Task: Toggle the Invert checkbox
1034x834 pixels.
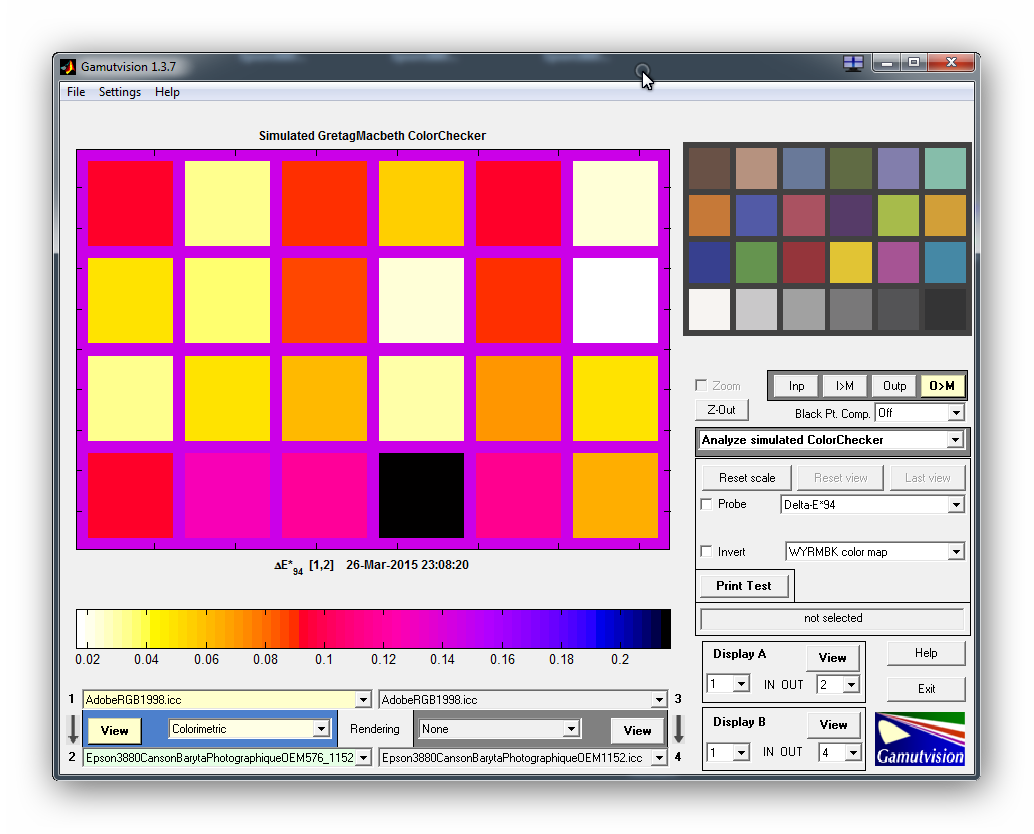Action: (707, 552)
